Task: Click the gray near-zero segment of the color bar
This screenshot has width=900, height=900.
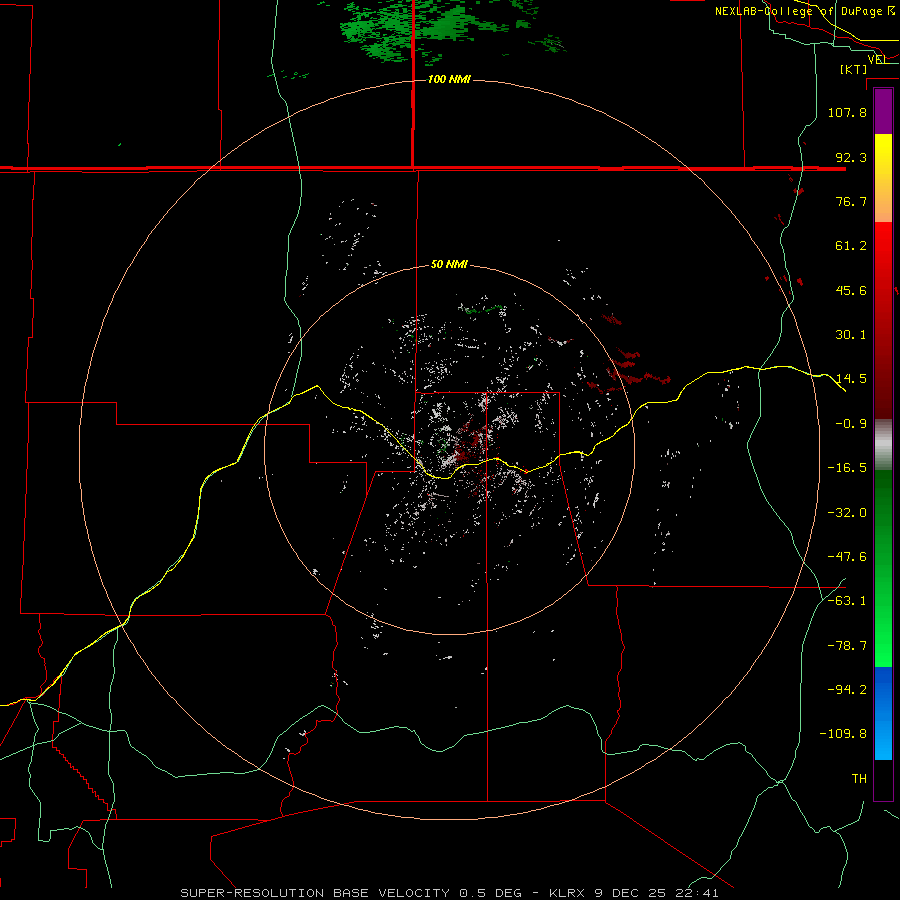Action: (x=883, y=445)
